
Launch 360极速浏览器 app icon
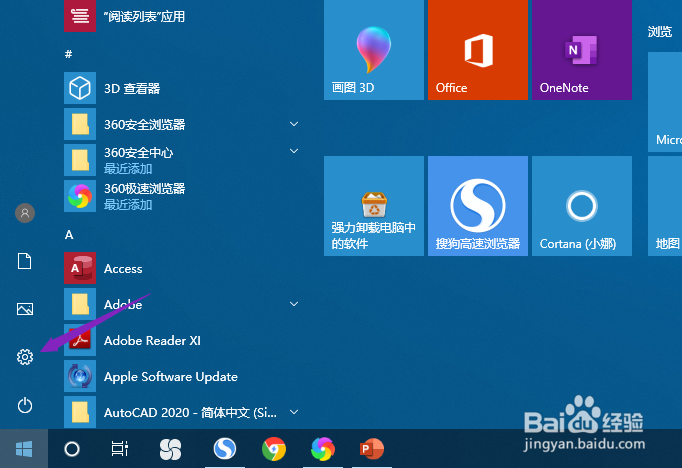(x=80, y=196)
